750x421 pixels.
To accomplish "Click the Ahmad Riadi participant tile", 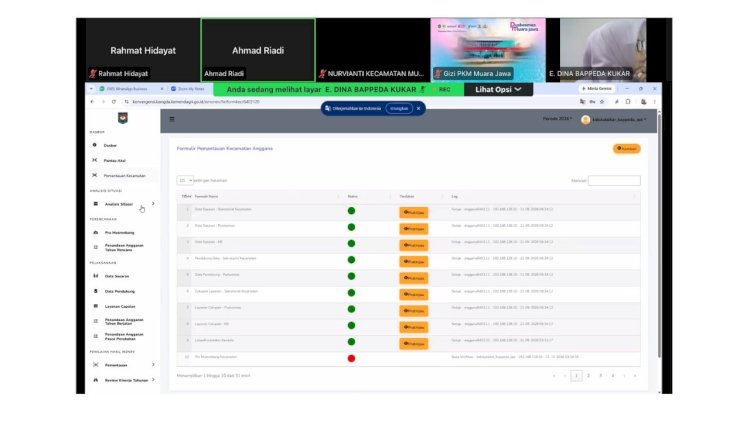I will 258,50.
